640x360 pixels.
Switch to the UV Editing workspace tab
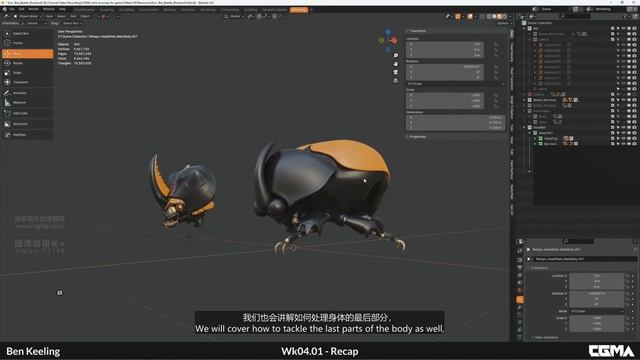coord(126,9)
